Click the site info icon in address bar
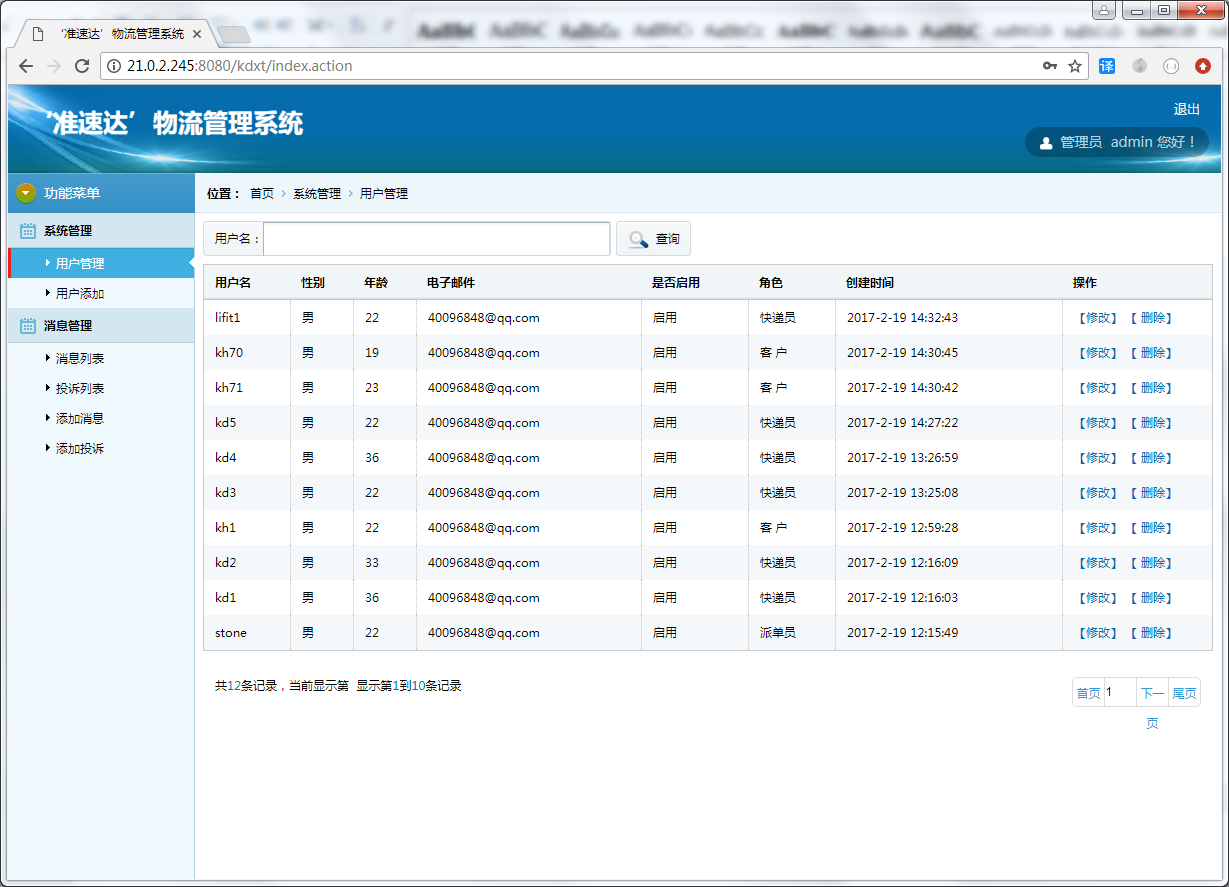Viewport: 1229px width, 887px height. (114, 66)
